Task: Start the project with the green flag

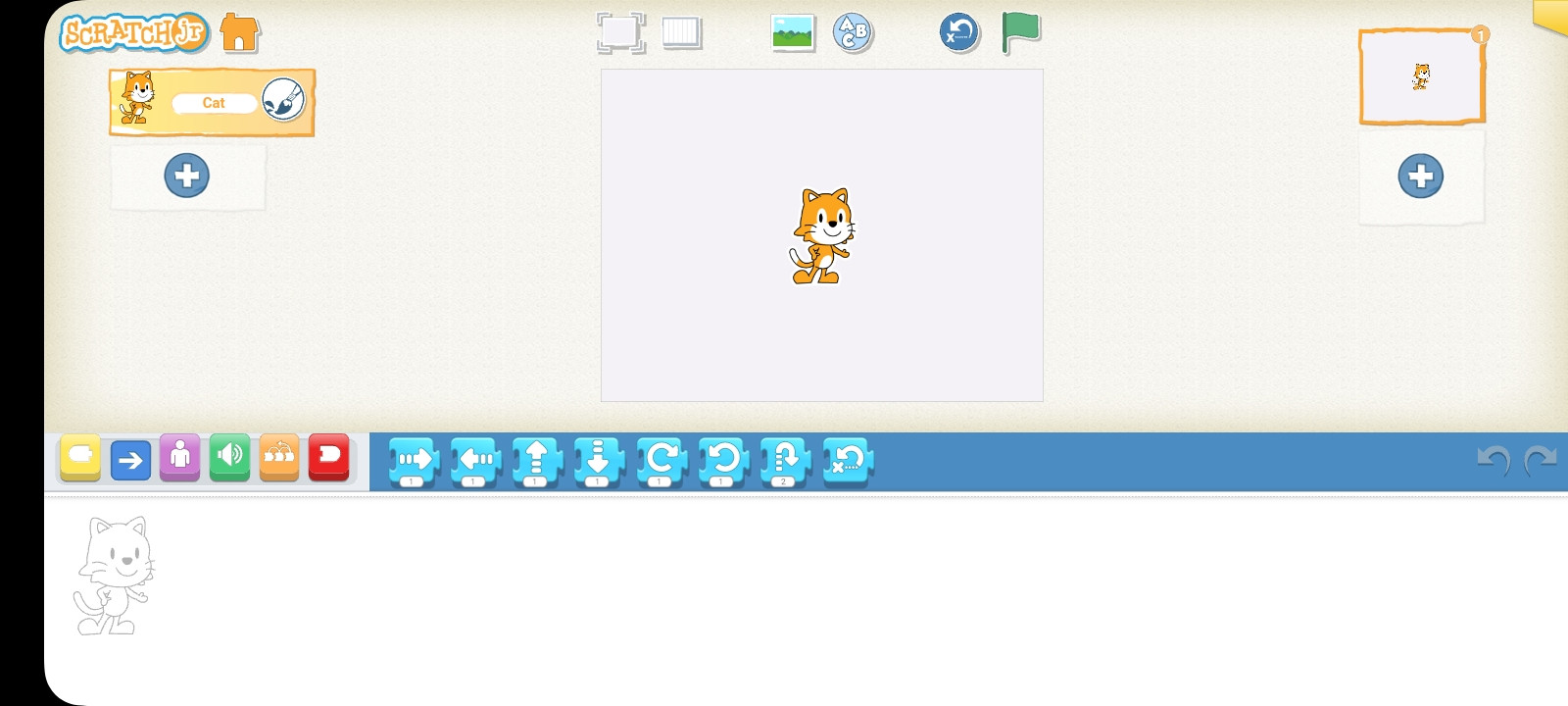Action: coord(1020,32)
